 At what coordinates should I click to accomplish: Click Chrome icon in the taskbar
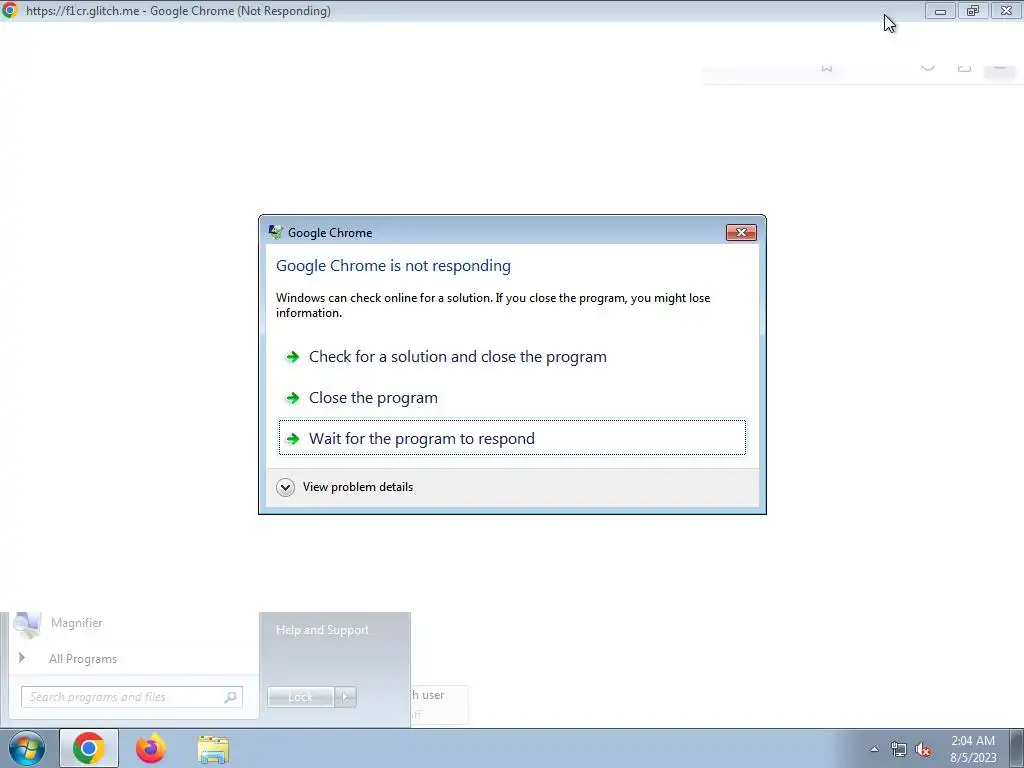coord(89,748)
